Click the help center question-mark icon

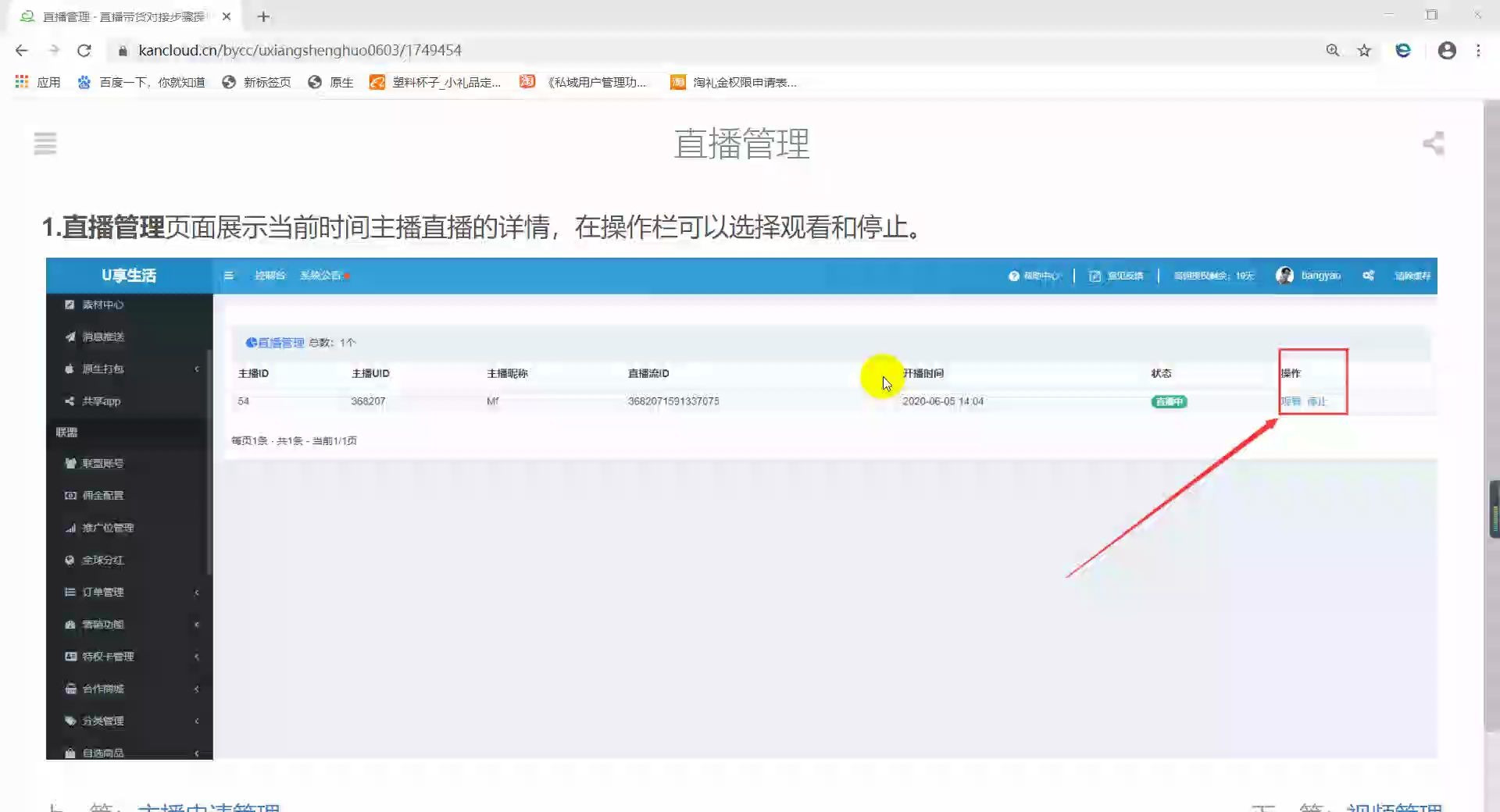pos(1014,276)
